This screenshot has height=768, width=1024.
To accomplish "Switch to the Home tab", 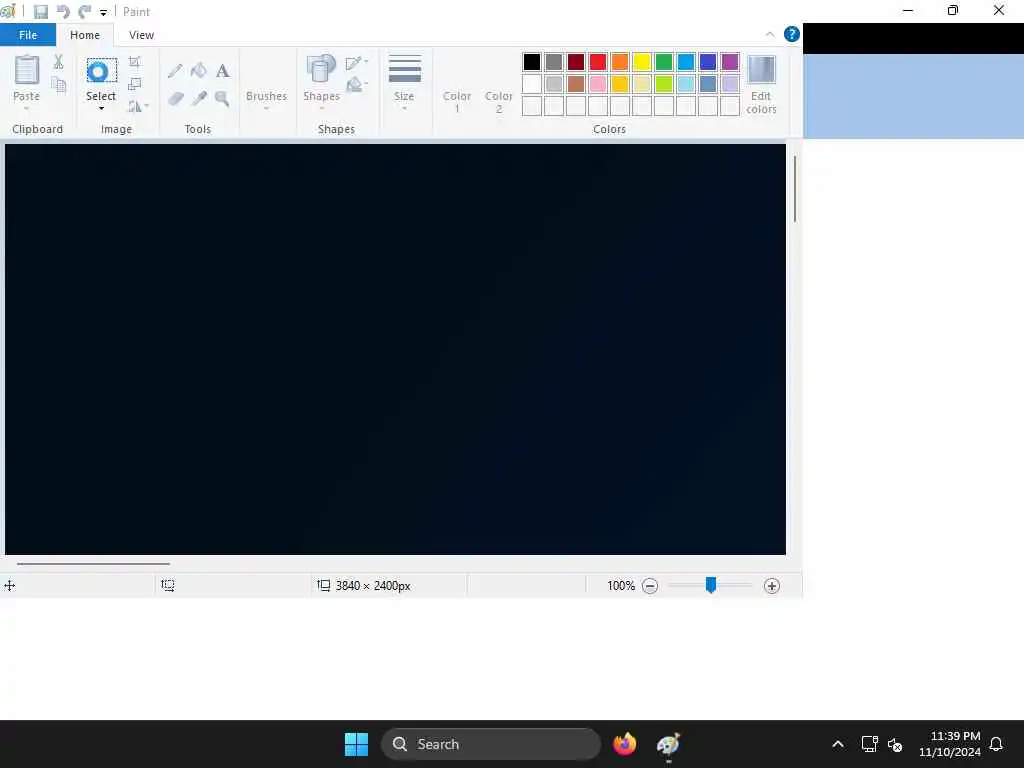I will 85,35.
